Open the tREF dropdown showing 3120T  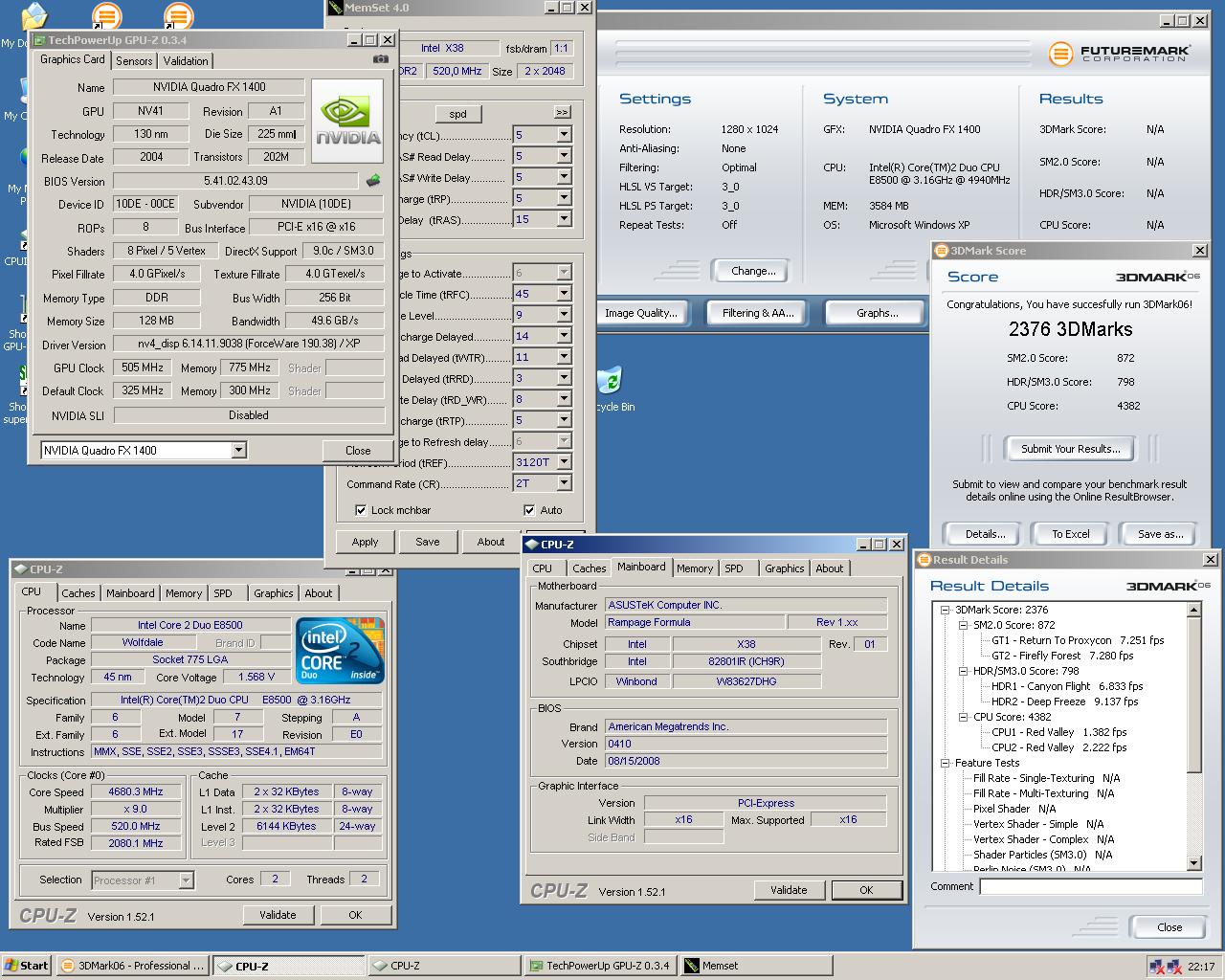coord(564,462)
